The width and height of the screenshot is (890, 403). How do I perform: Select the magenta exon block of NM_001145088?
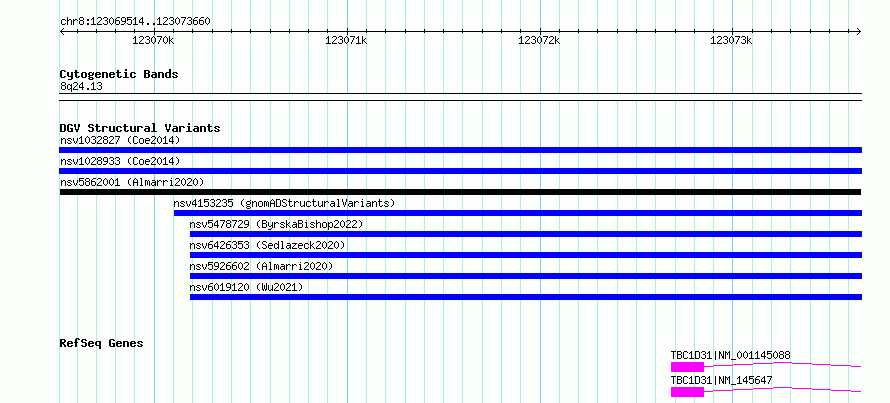click(687, 367)
